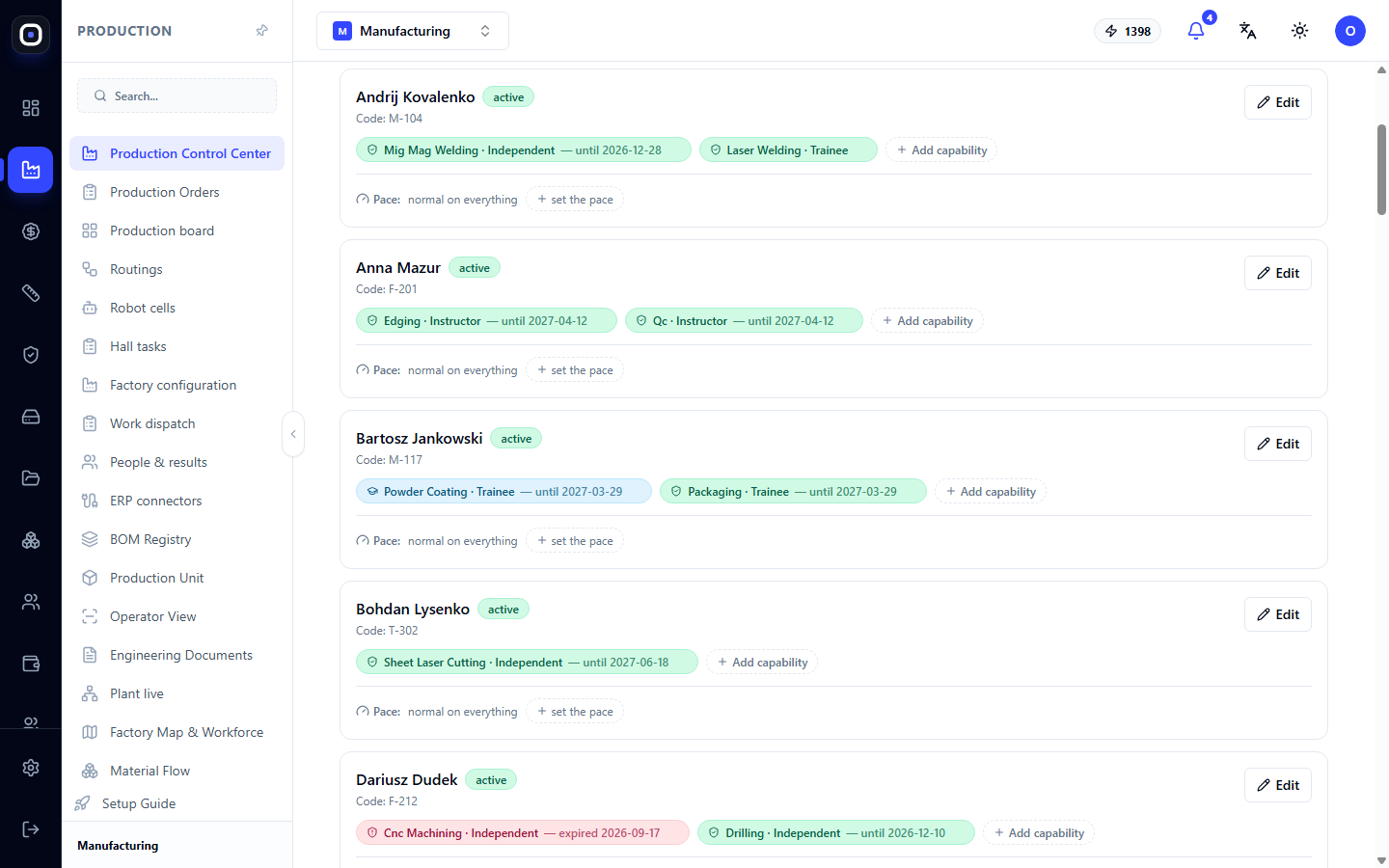This screenshot has height=868, width=1389.
Task: Open Production Orders in the sidebar
Action: [177, 192]
